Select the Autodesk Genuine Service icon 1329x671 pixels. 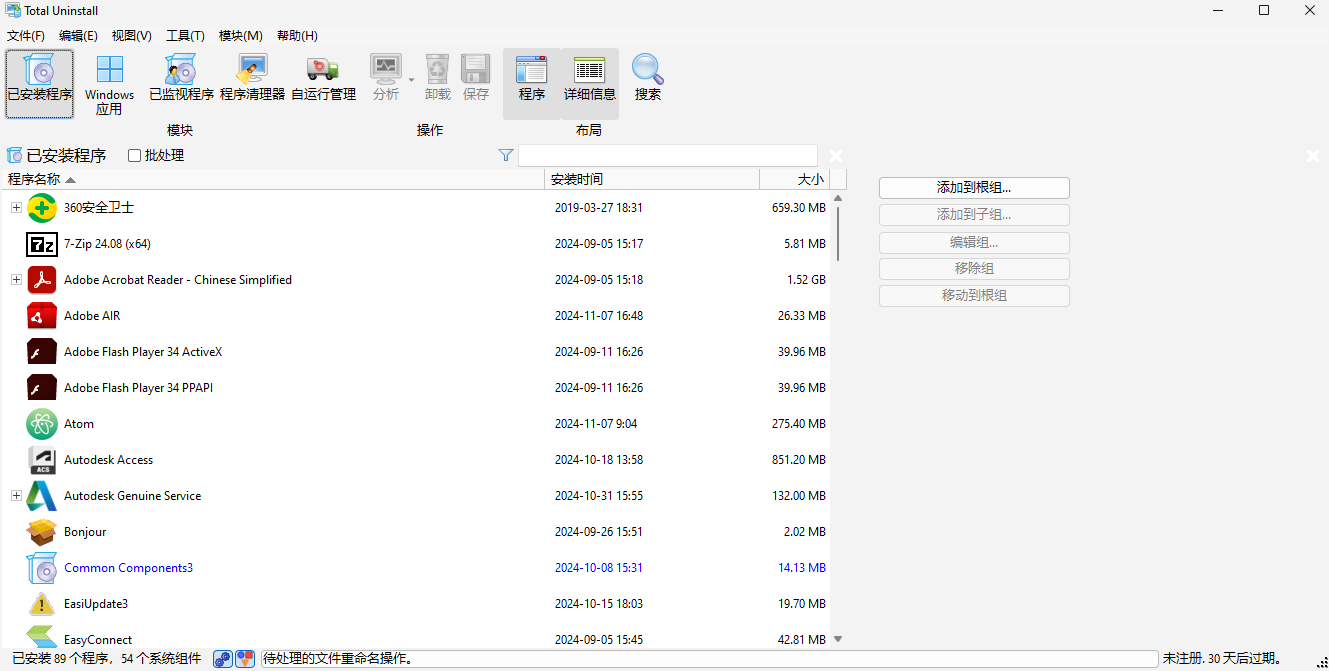pos(42,496)
